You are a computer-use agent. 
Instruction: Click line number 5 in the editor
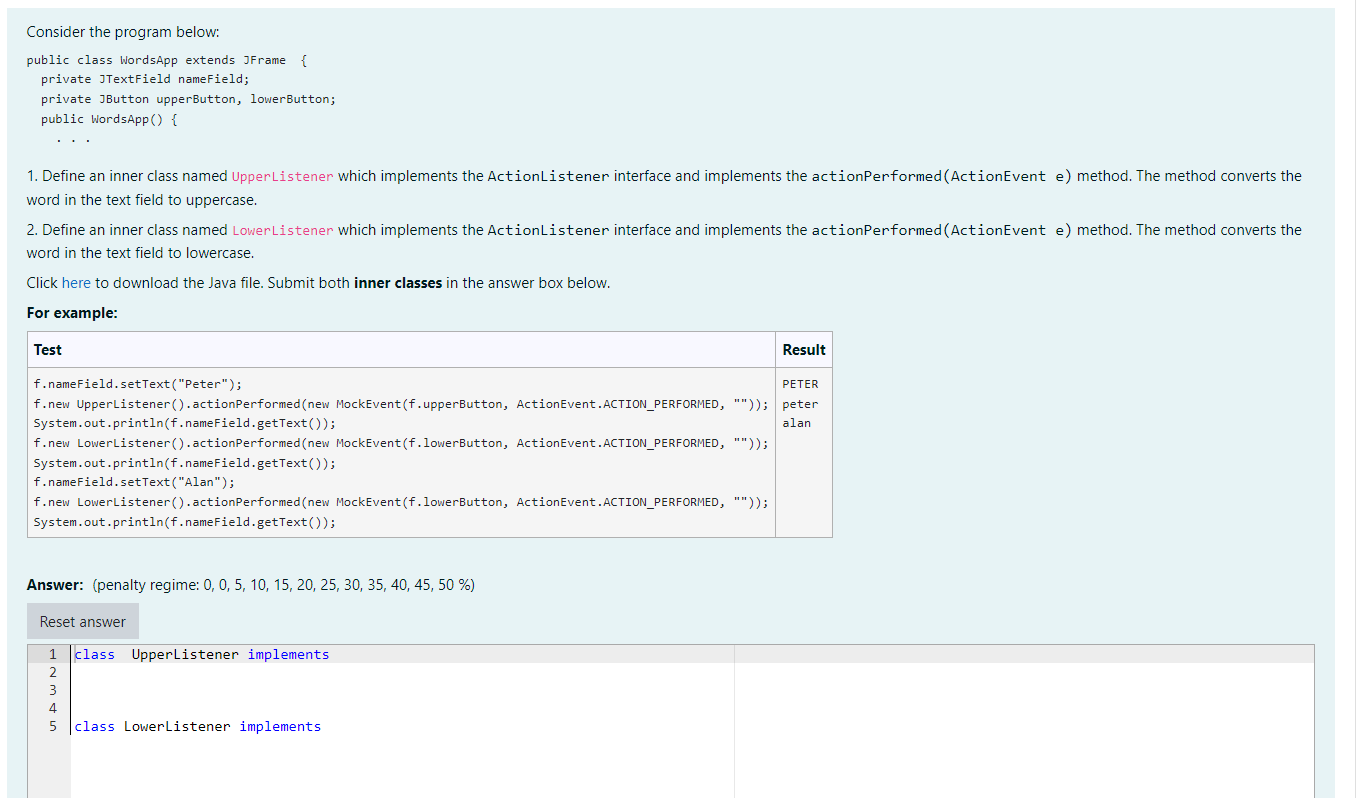(x=51, y=726)
